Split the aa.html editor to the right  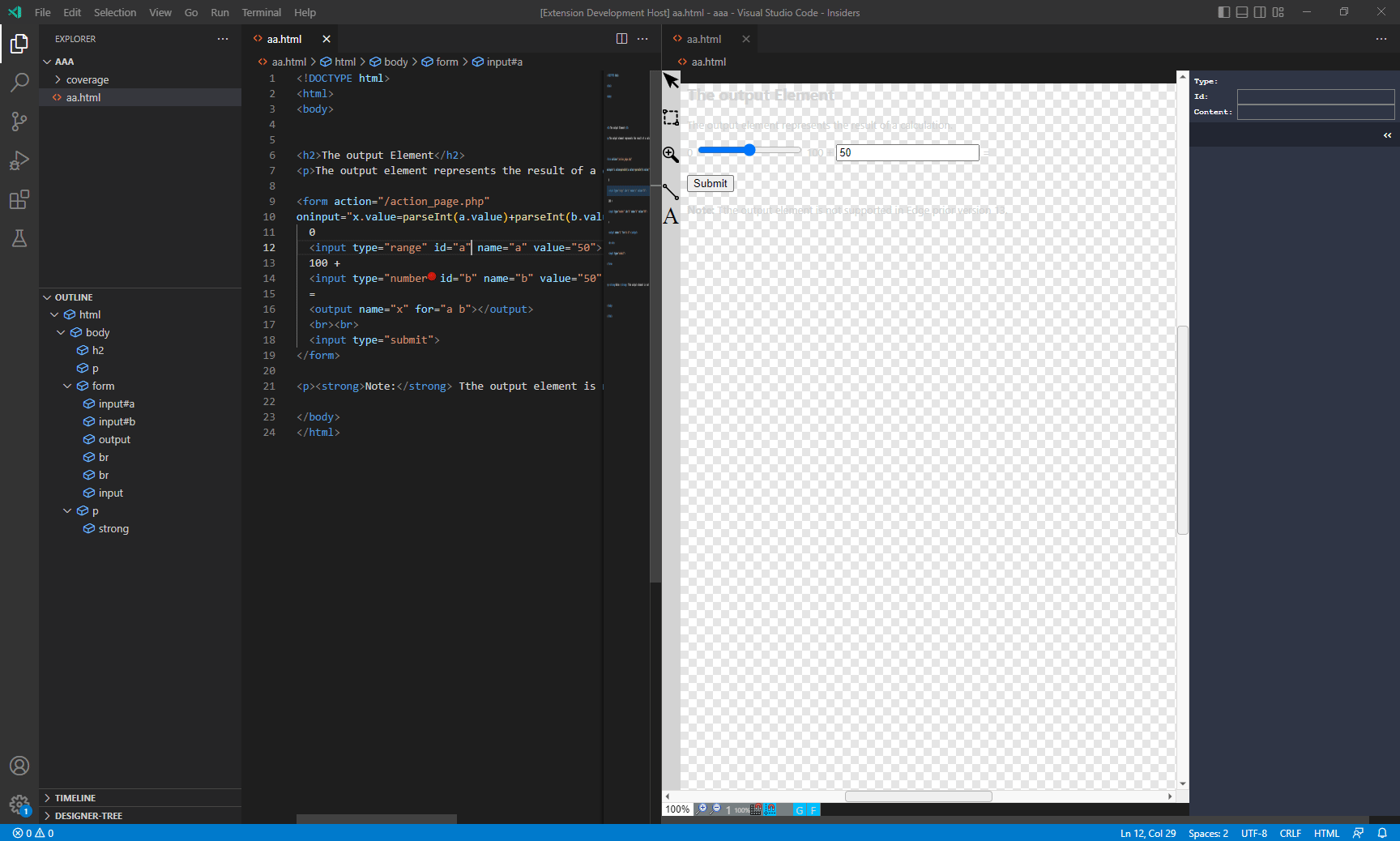[621, 39]
